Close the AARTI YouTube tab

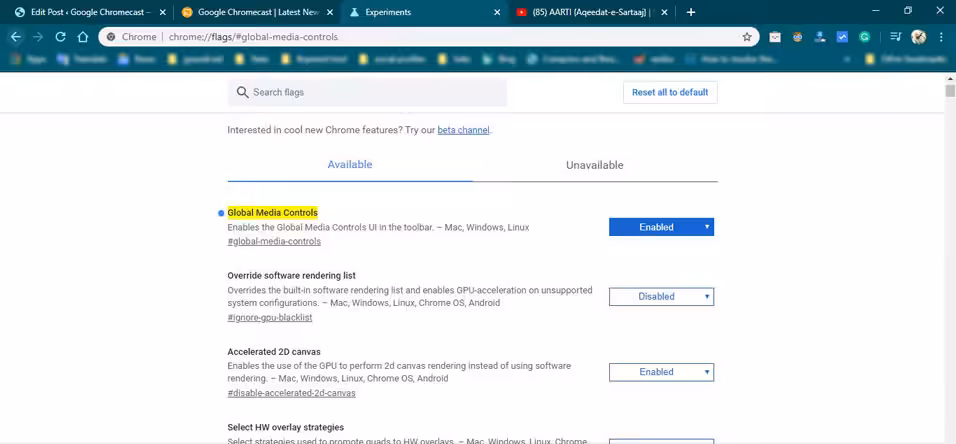pos(664,12)
